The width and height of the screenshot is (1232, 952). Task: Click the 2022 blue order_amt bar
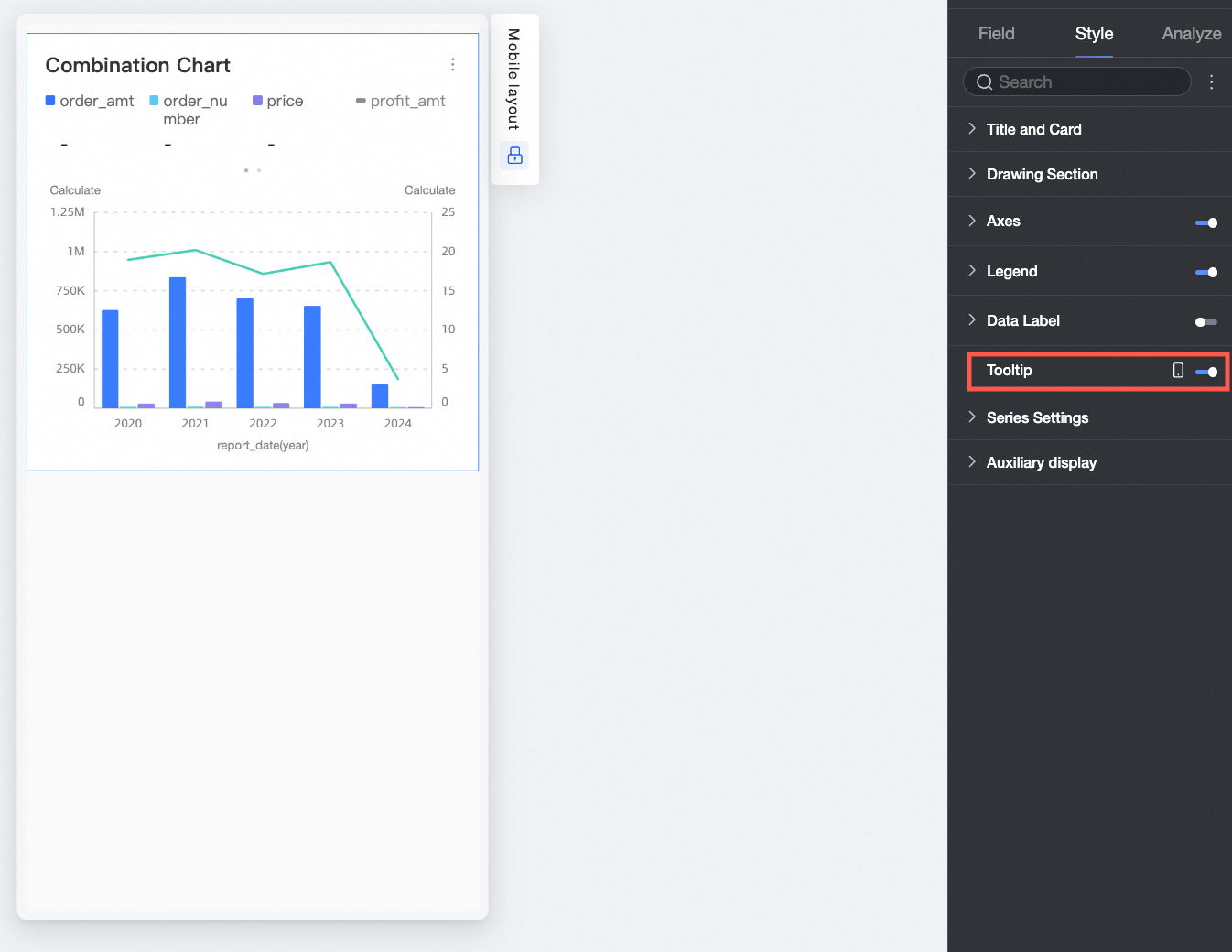245,353
